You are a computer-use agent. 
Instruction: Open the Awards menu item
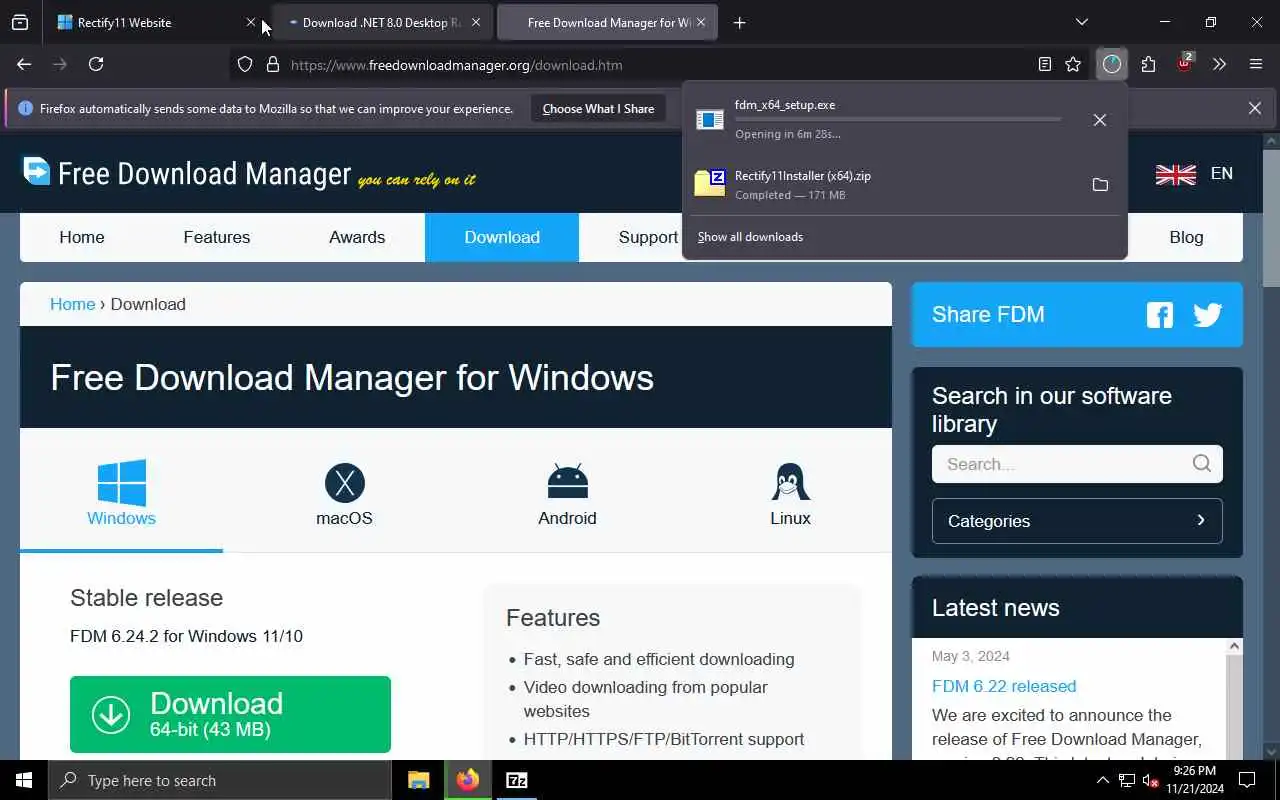click(357, 237)
